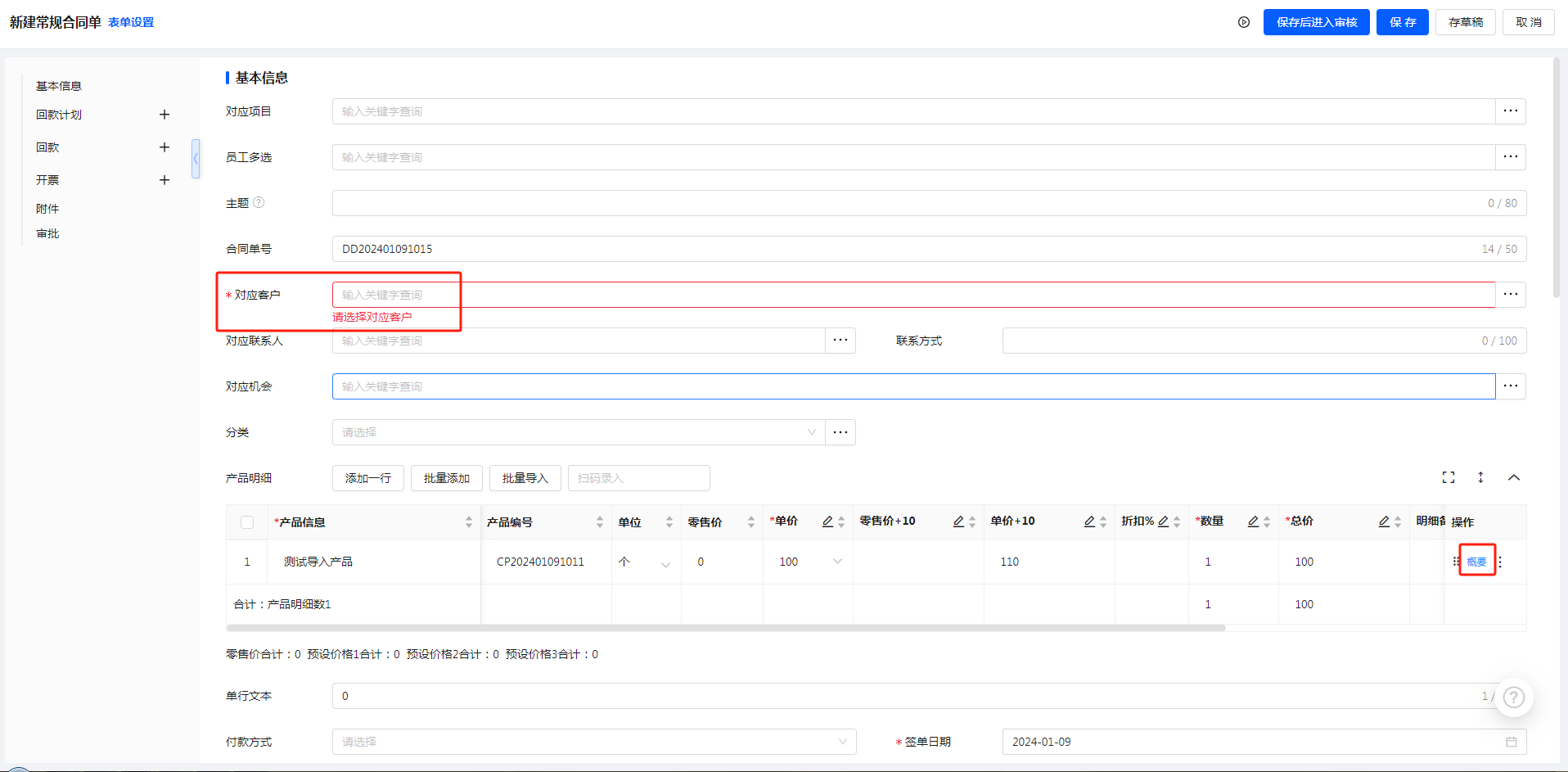
Task: Focus the 单行文本 input field
Action: click(929, 696)
